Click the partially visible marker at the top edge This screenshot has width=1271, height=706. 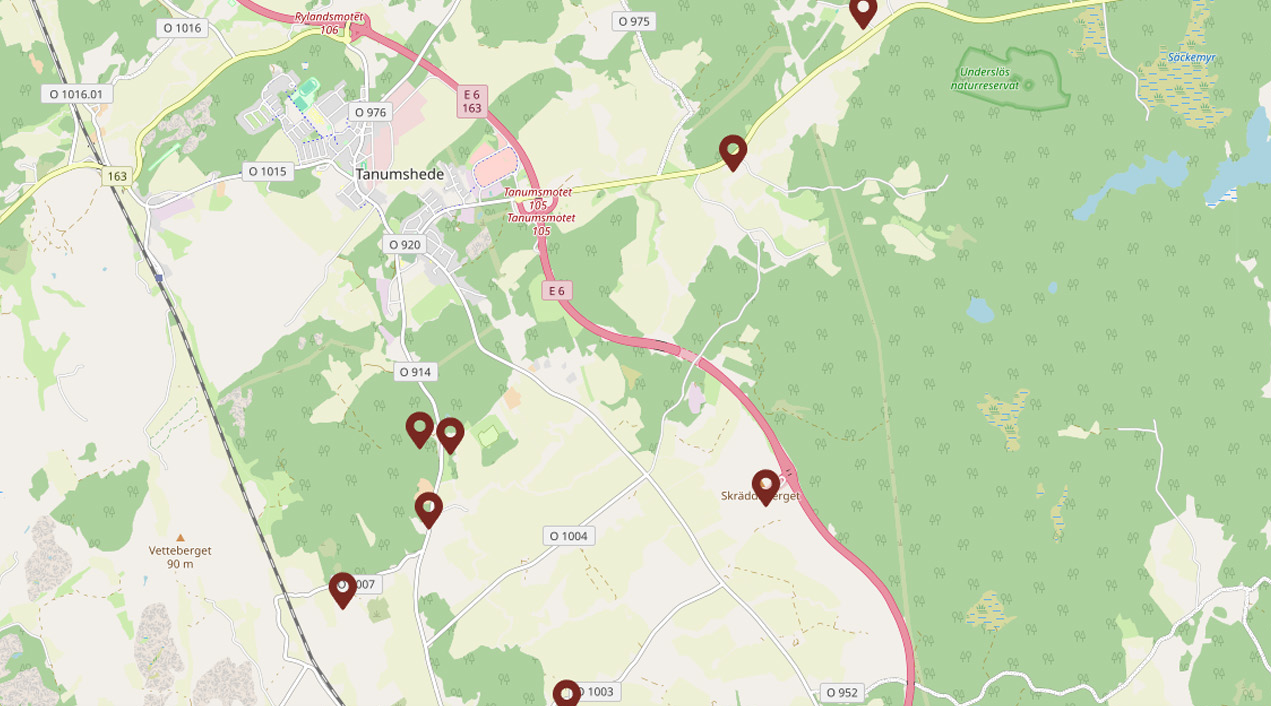pyautogui.click(x=863, y=13)
